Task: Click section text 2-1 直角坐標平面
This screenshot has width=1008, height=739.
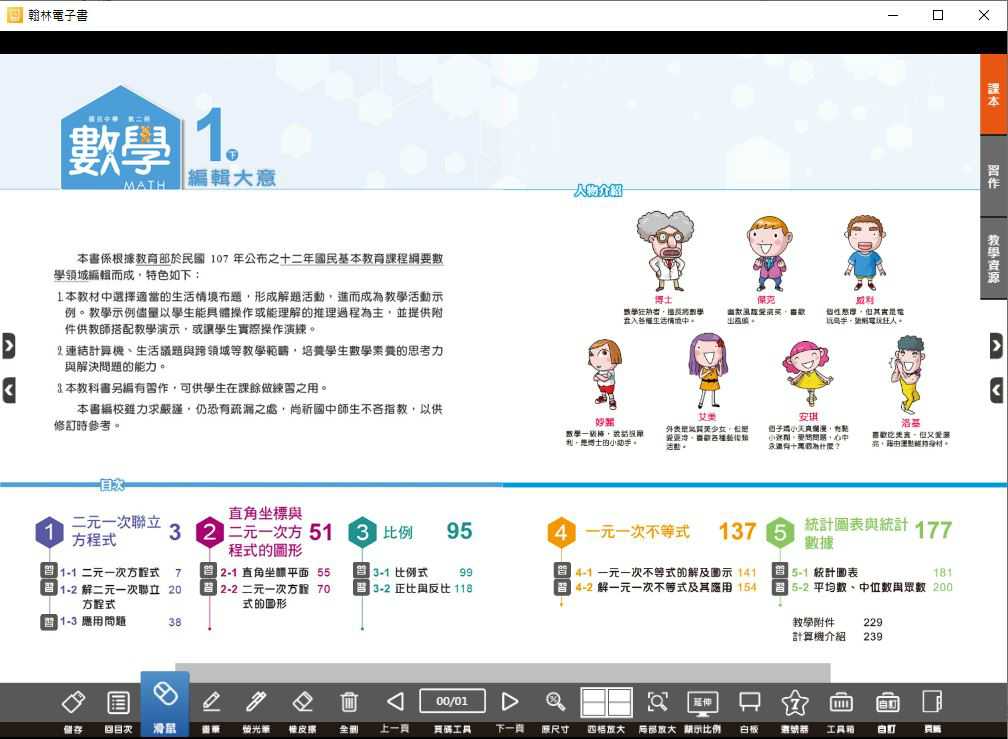Action: coord(275,572)
